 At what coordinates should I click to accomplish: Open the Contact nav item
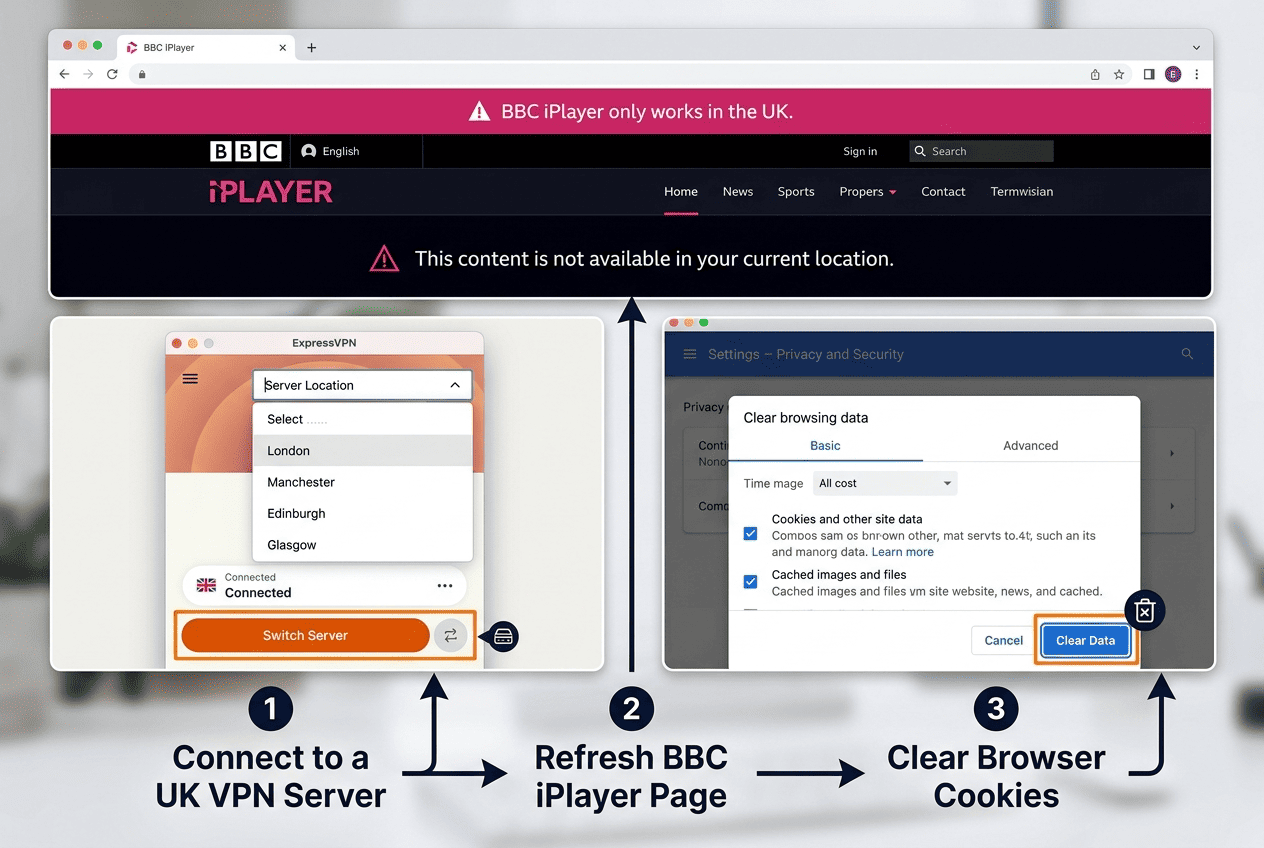[943, 192]
